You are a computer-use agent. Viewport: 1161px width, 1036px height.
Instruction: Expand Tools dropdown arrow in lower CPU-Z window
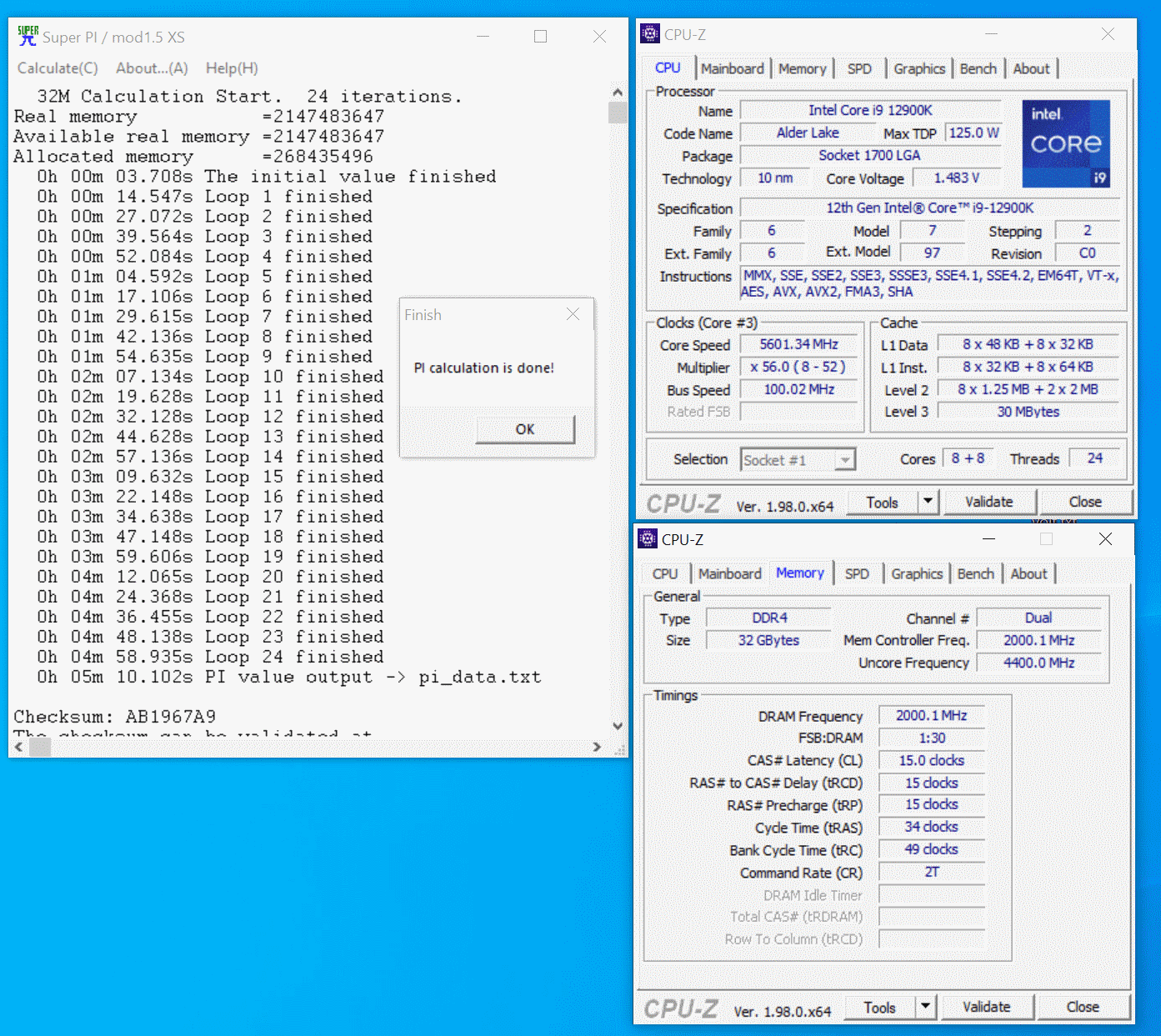(925, 1008)
